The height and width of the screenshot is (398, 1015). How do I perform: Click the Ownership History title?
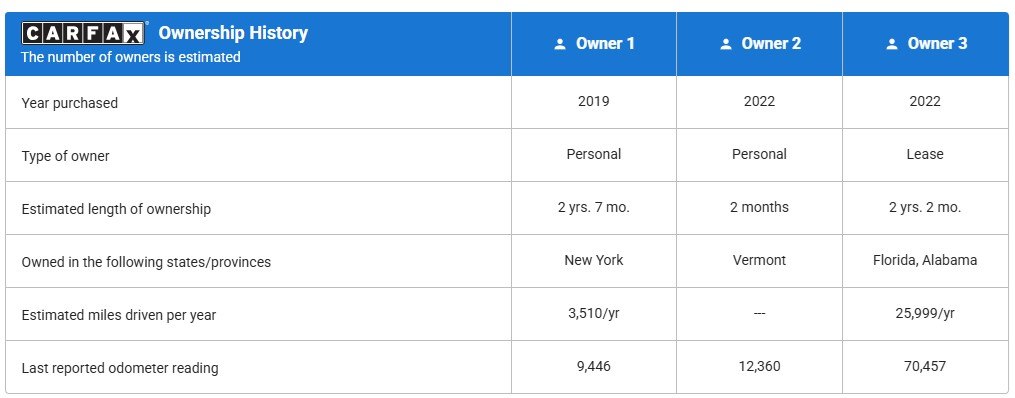(x=233, y=32)
